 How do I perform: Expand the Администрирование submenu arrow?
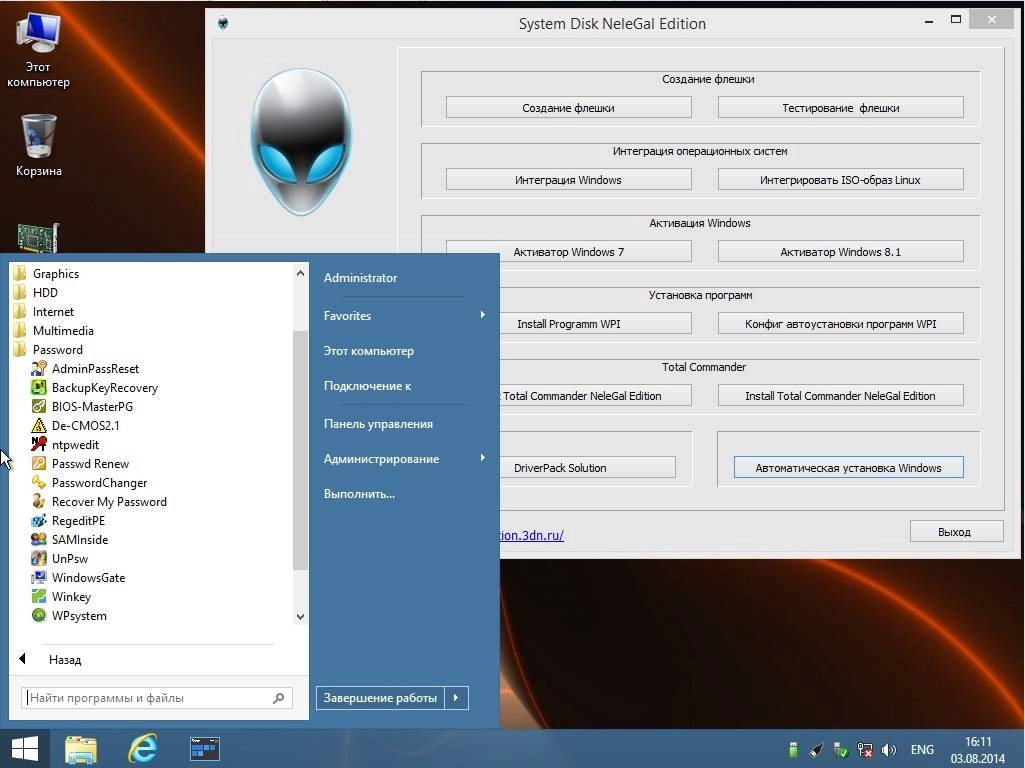tap(482, 458)
